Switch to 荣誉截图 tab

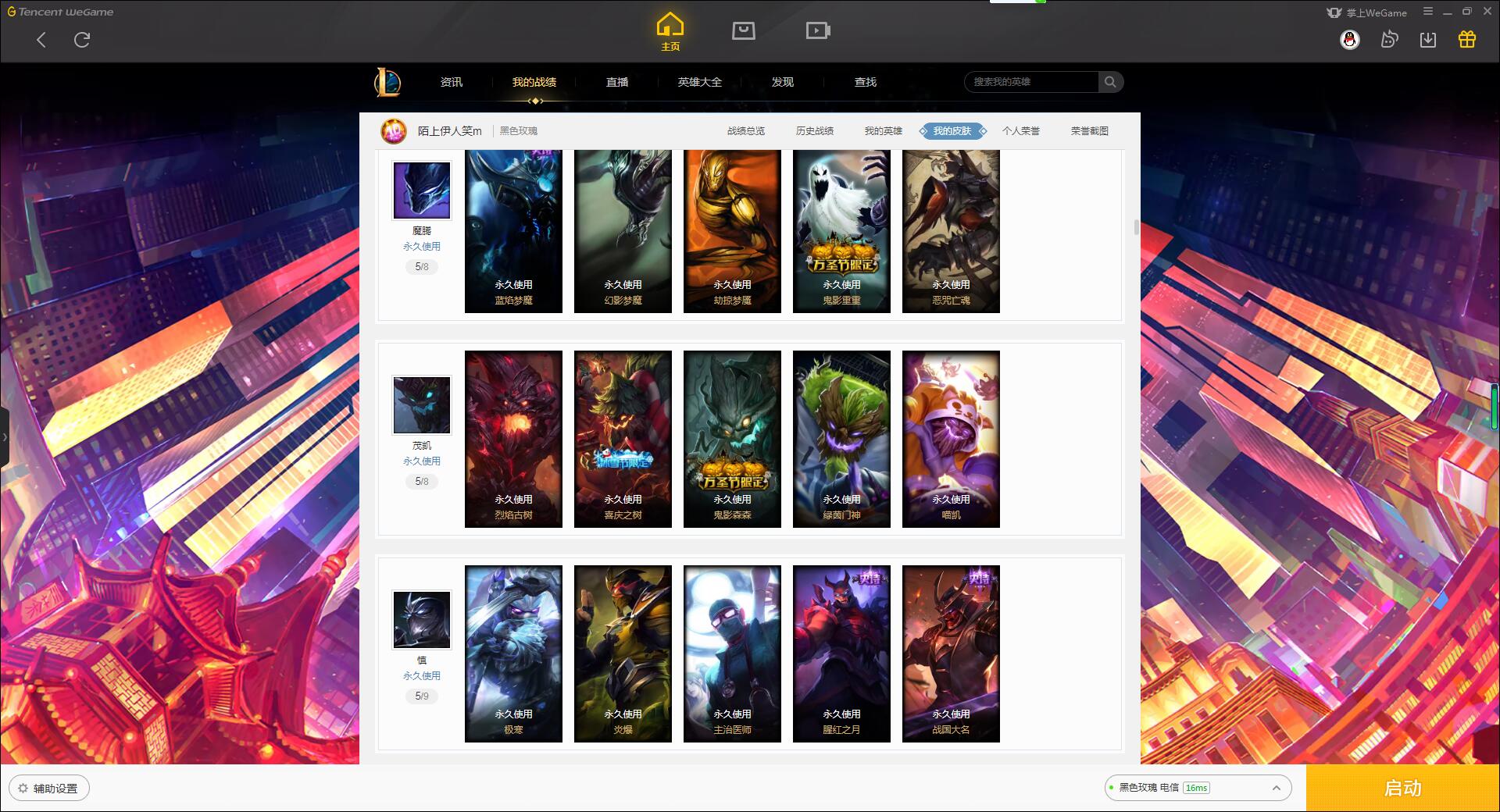pos(1090,131)
